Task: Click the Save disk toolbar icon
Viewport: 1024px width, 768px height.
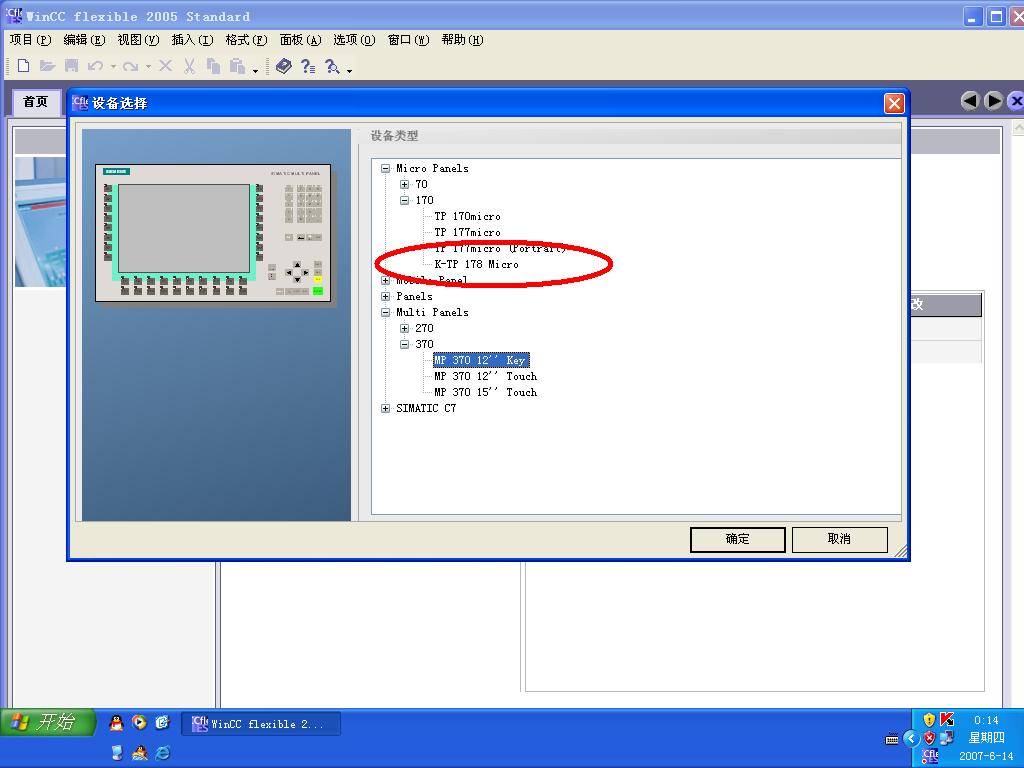Action: point(71,66)
